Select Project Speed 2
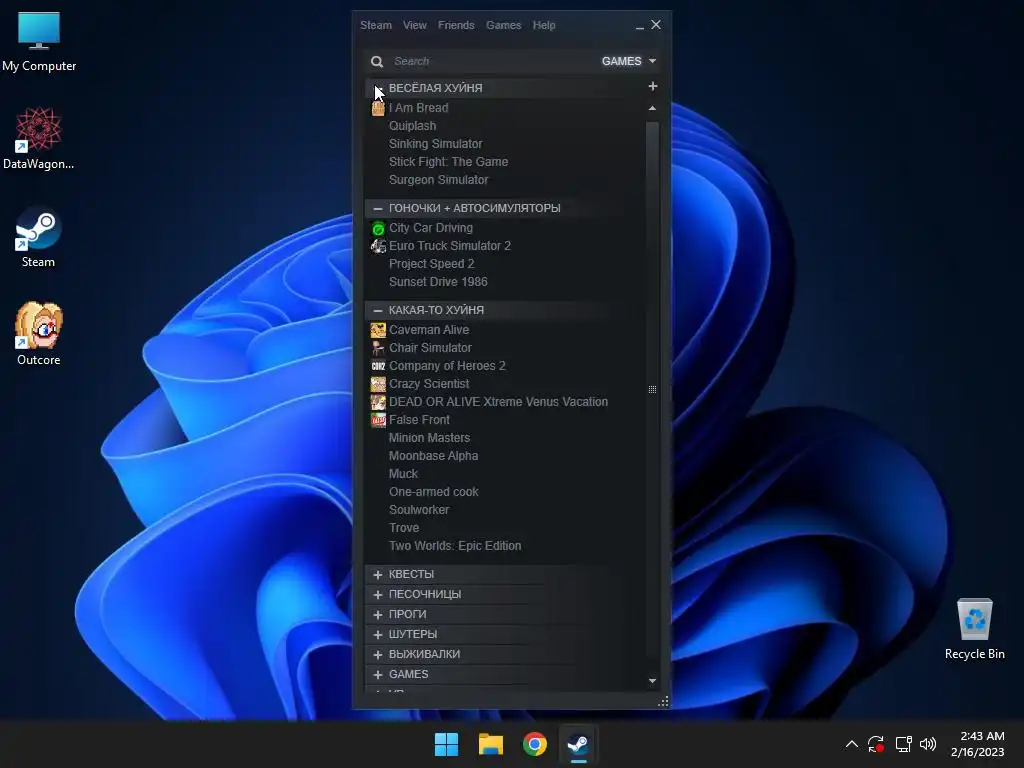 pyautogui.click(x=432, y=264)
